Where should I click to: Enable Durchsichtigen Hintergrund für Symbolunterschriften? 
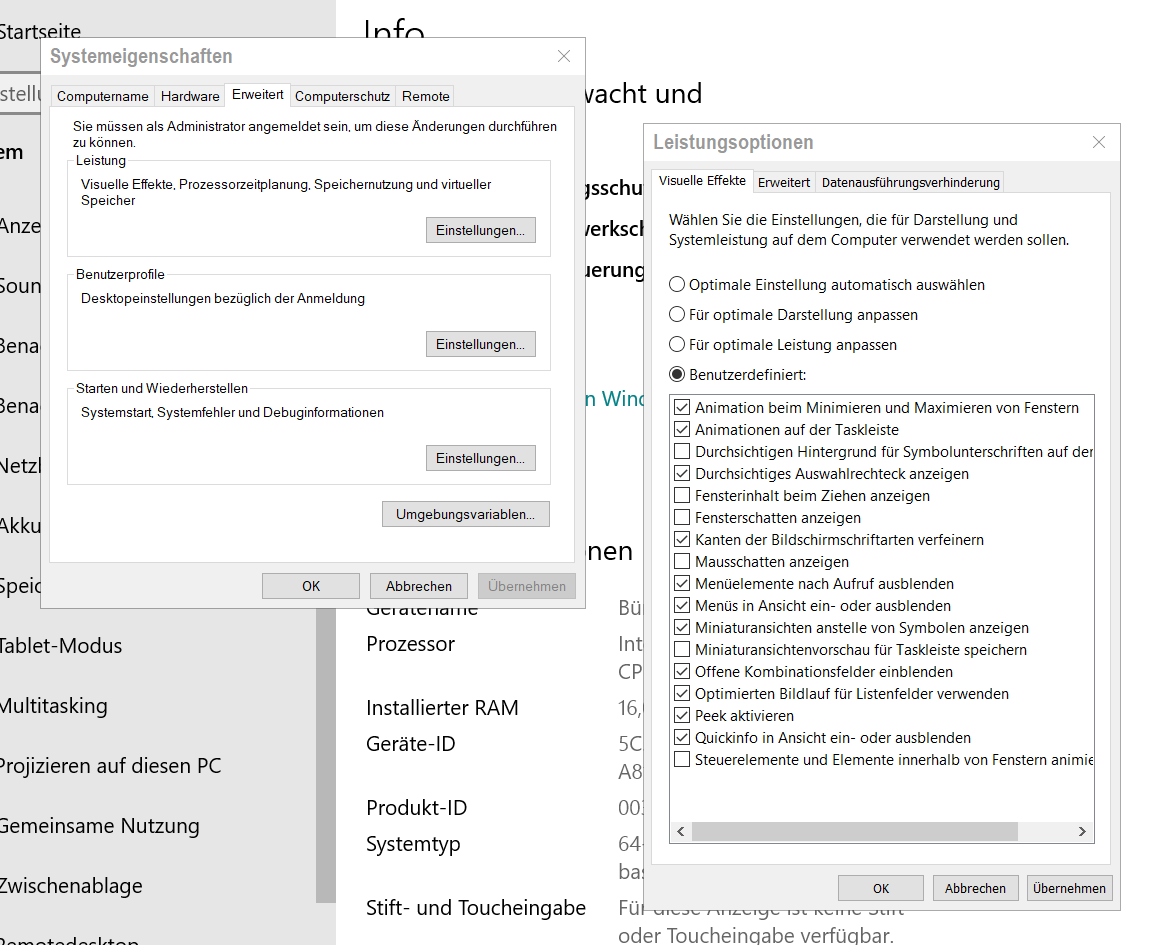682,452
